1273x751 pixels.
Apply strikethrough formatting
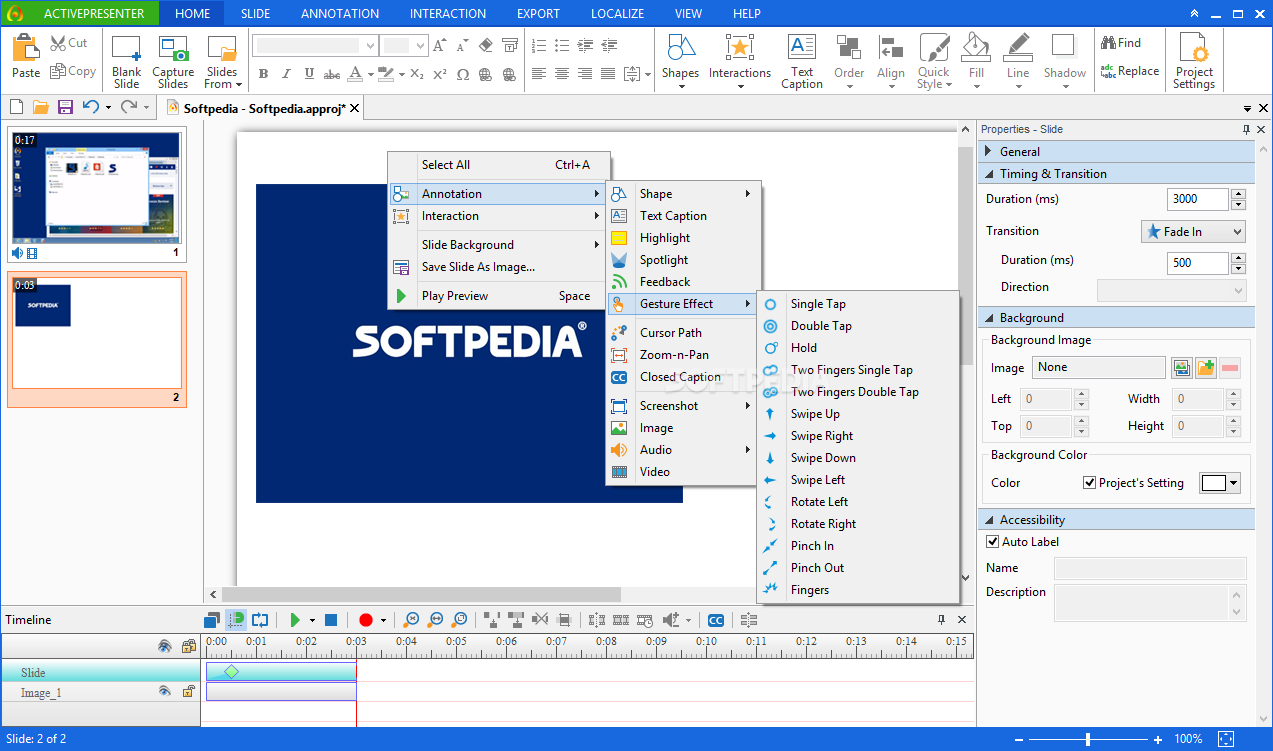tap(331, 74)
